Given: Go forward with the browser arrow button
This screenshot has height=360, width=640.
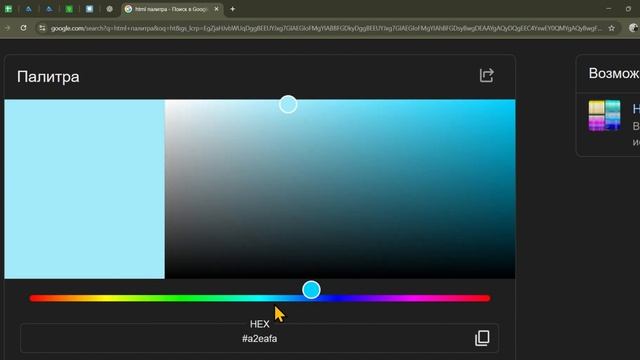Looking at the screenshot, I should click(x=7, y=28).
